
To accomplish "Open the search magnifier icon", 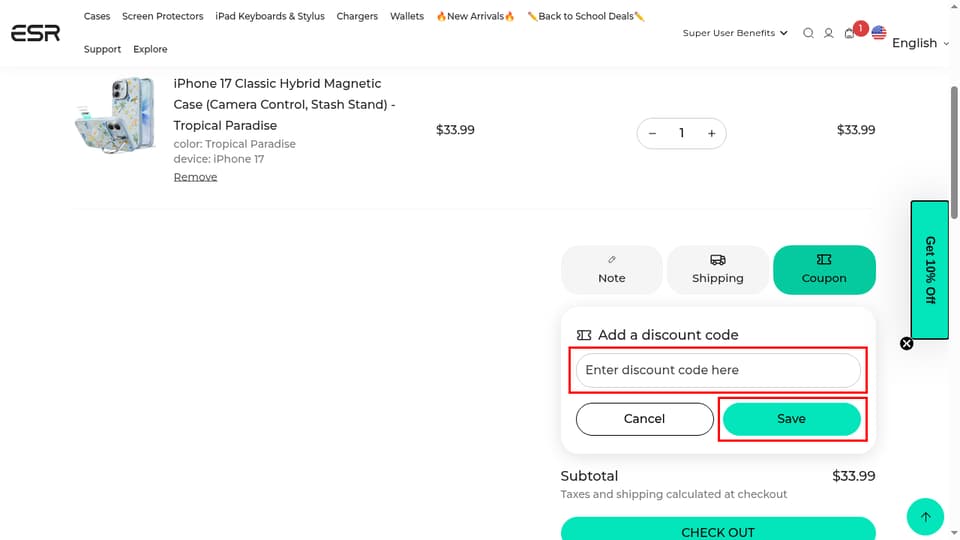I will tap(808, 33).
